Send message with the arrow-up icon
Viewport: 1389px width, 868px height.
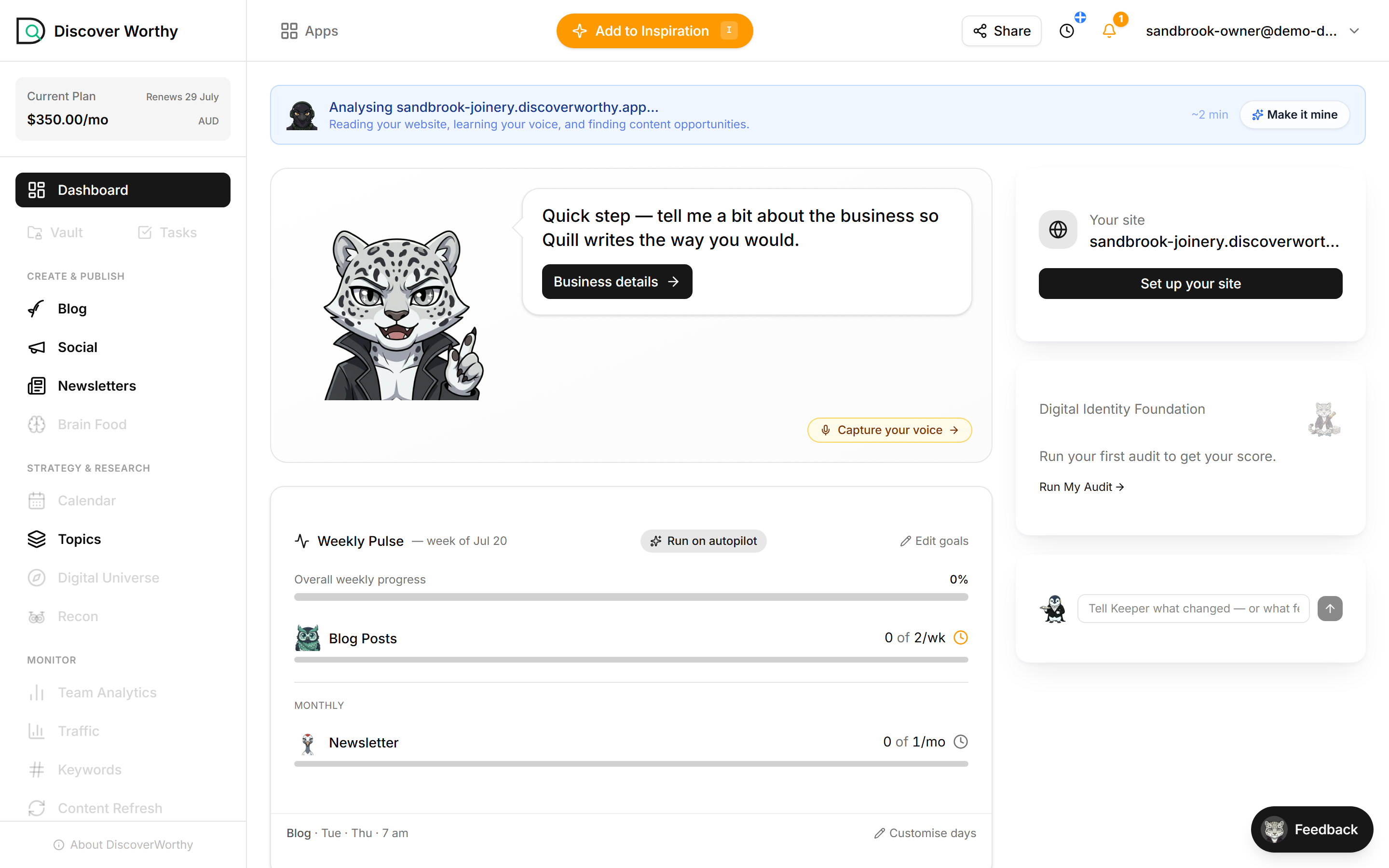tap(1330, 609)
